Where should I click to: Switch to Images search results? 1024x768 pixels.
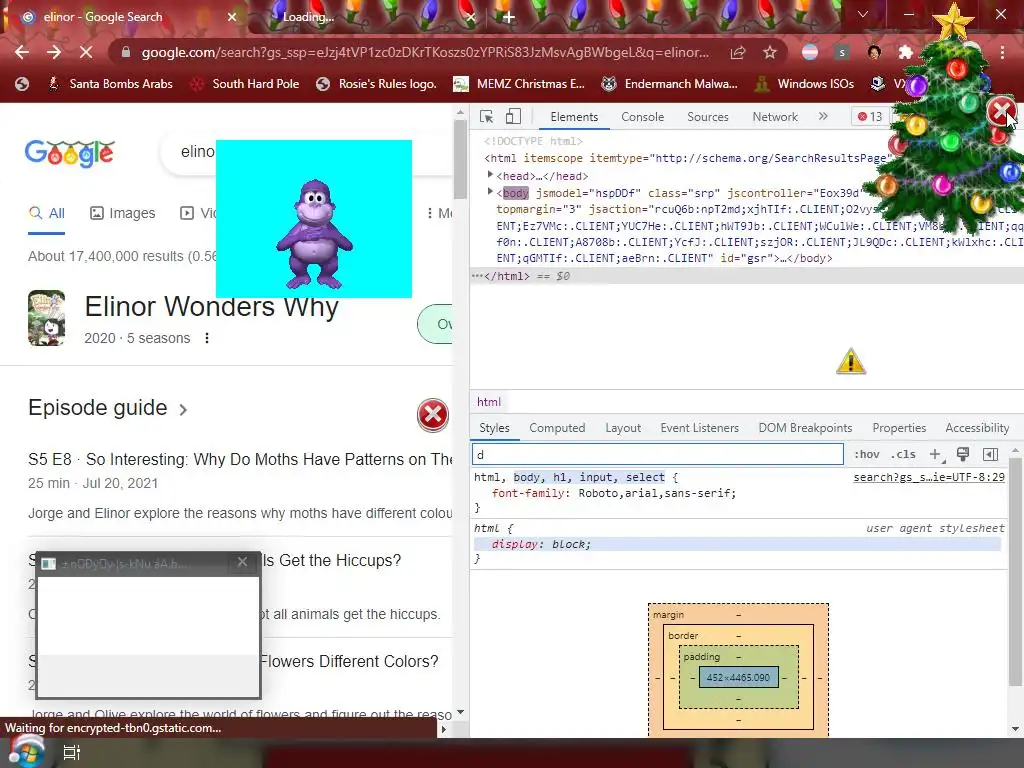pyautogui.click(x=123, y=213)
